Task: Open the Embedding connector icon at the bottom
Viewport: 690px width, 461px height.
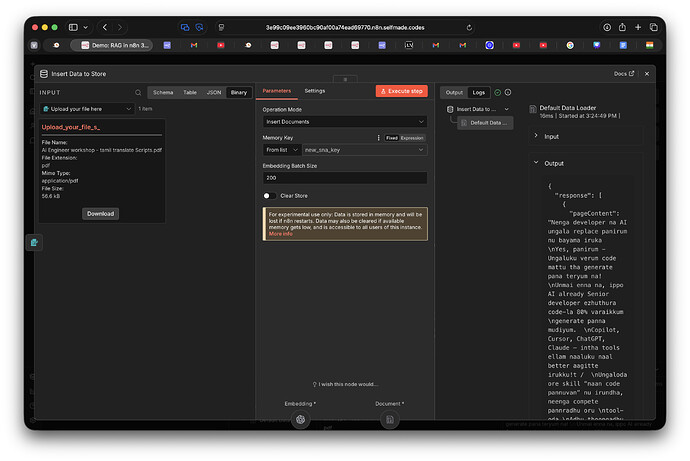Action: [x=301, y=419]
